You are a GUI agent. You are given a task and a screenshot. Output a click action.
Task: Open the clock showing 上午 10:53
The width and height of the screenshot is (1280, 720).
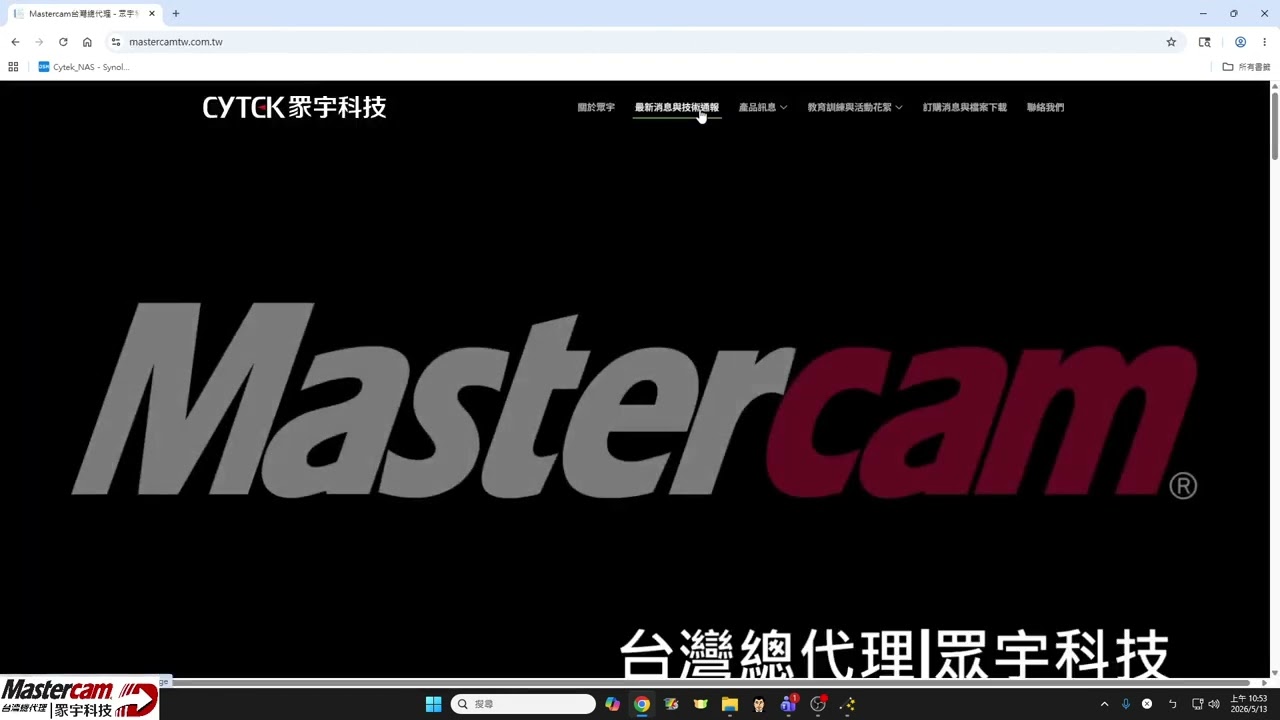(x=1249, y=704)
